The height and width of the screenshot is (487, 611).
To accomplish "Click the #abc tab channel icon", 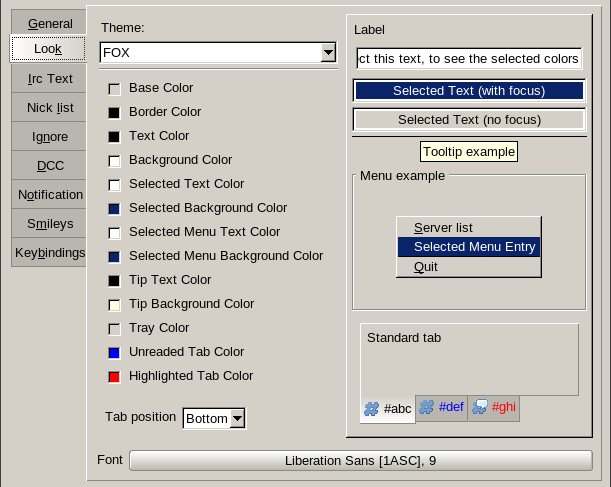I will click(x=371, y=409).
